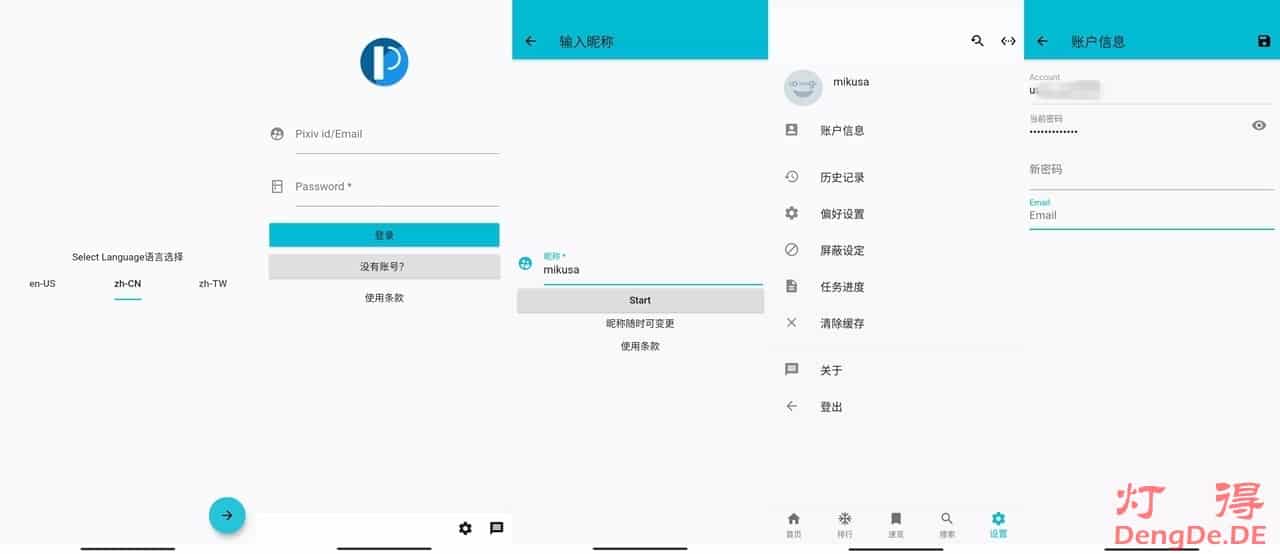
Task: Tap the avatar icon beside nickname field
Action: click(x=525, y=263)
